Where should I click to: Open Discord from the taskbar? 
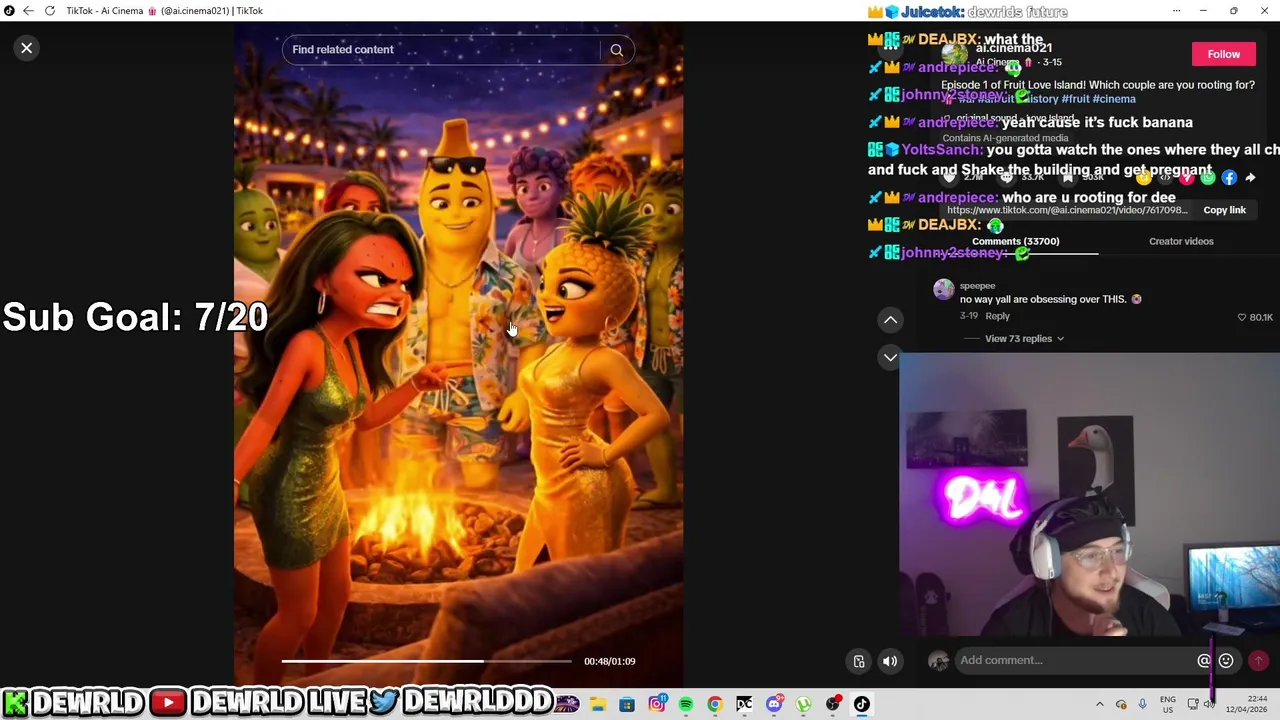point(774,704)
